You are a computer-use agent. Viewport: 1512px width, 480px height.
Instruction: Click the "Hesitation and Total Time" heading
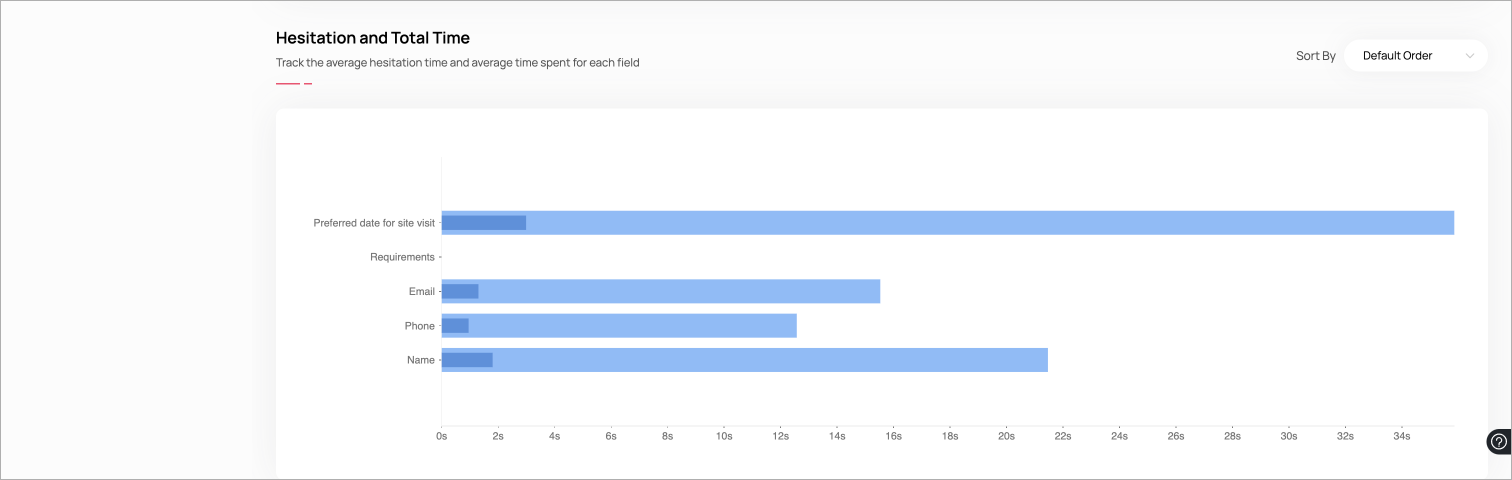(373, 38)
